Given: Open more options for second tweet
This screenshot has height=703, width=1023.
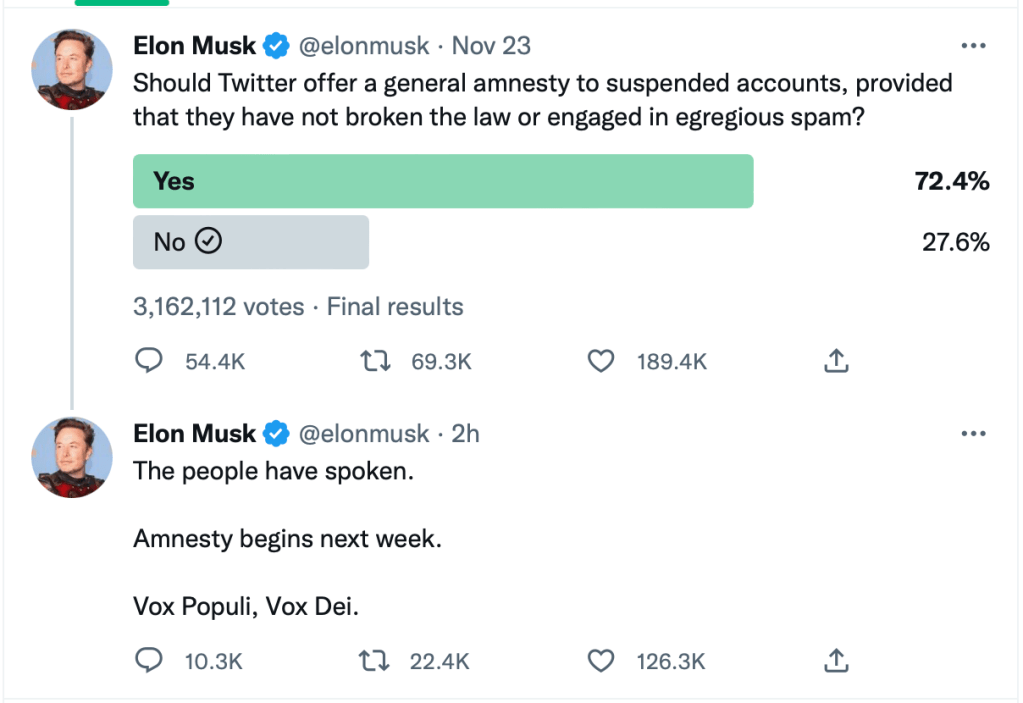Looking at the screenshot, I should tap(973, 434).
